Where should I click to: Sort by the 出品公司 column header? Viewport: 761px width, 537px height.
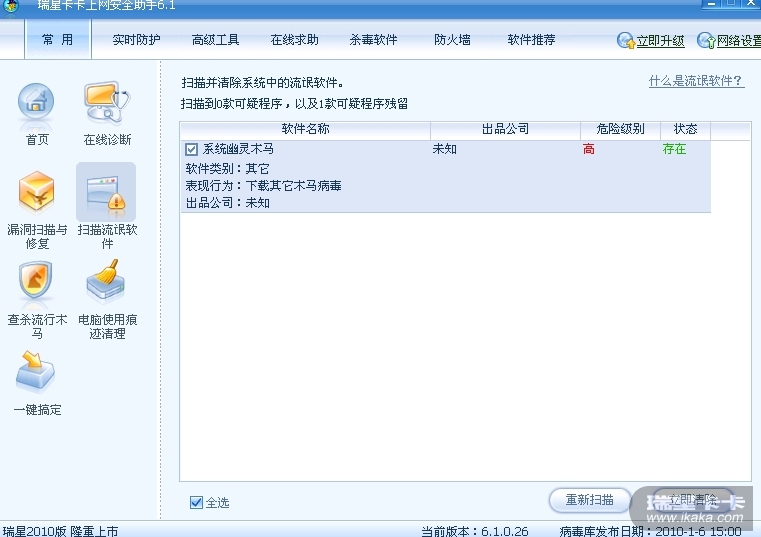[x=505, y=129]
